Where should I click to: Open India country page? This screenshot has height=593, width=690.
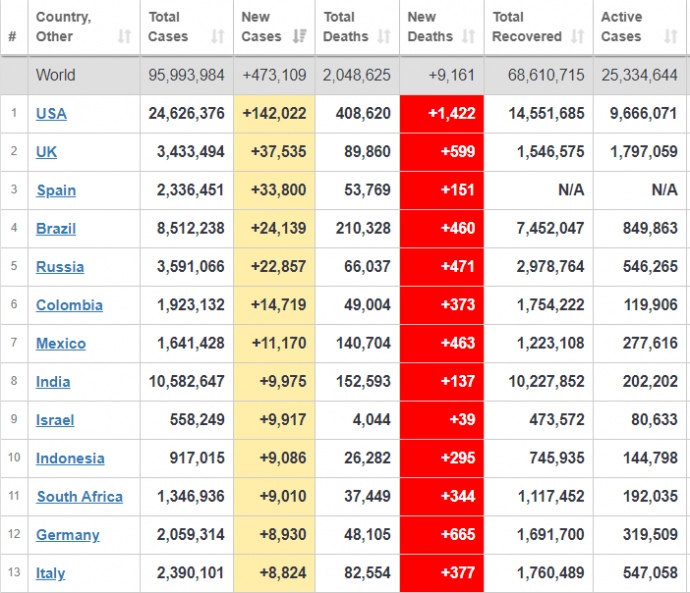coord(53,382)
